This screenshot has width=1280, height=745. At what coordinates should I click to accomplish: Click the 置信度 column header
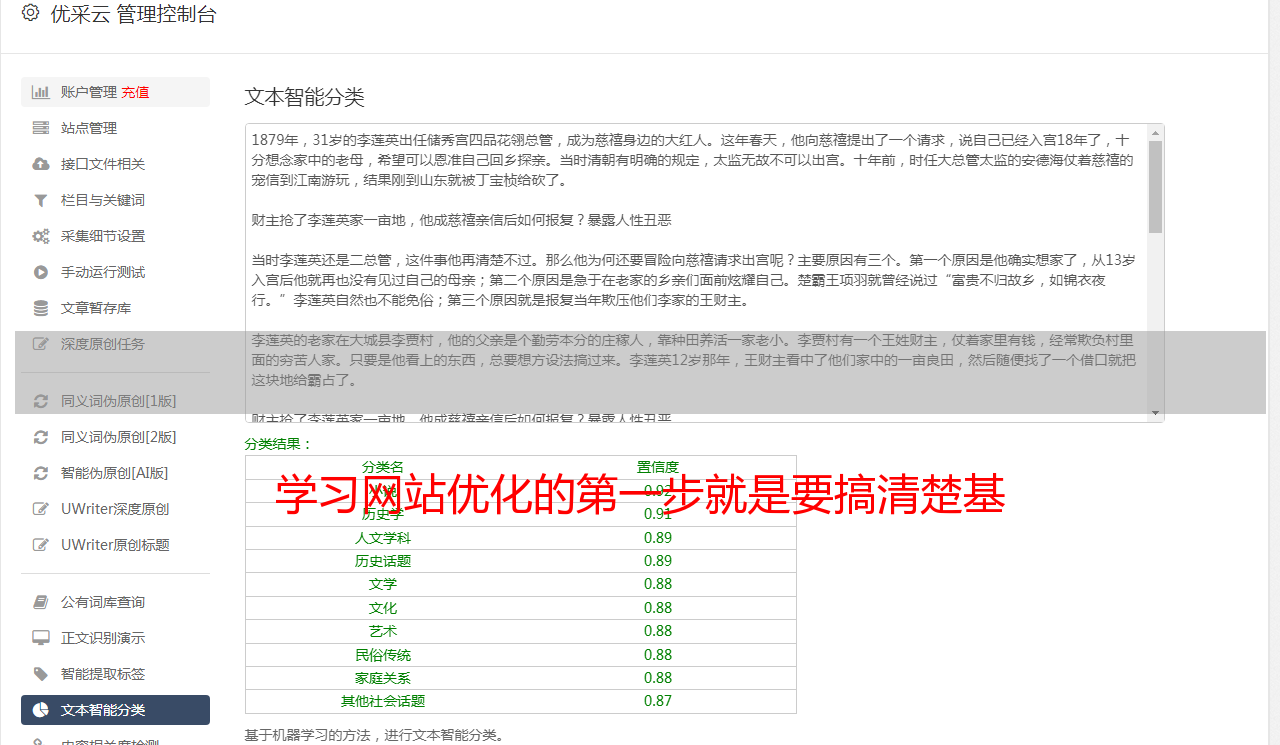click(658, 467)
